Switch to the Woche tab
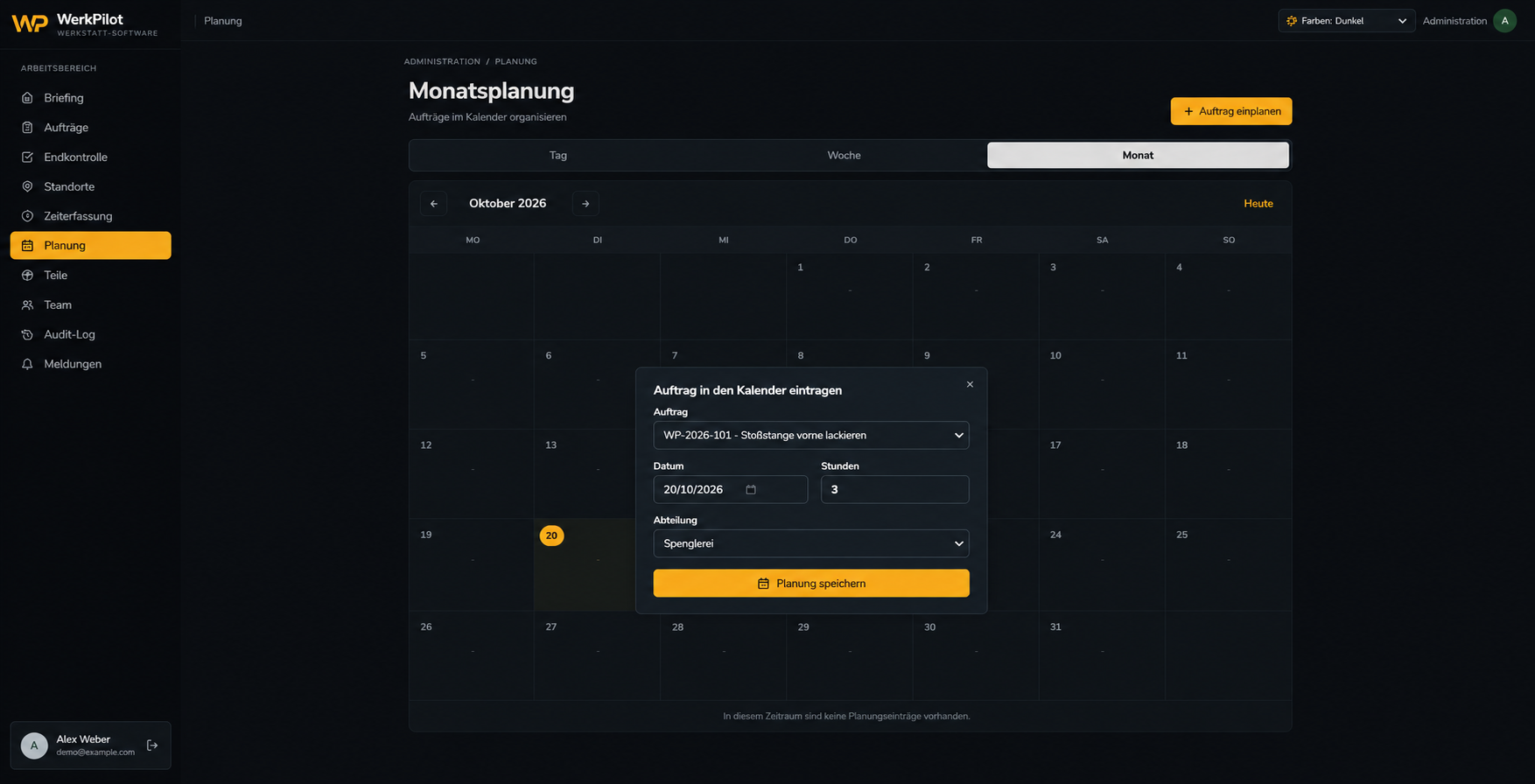Screen dimensions: 1535x784 point(845,155)
